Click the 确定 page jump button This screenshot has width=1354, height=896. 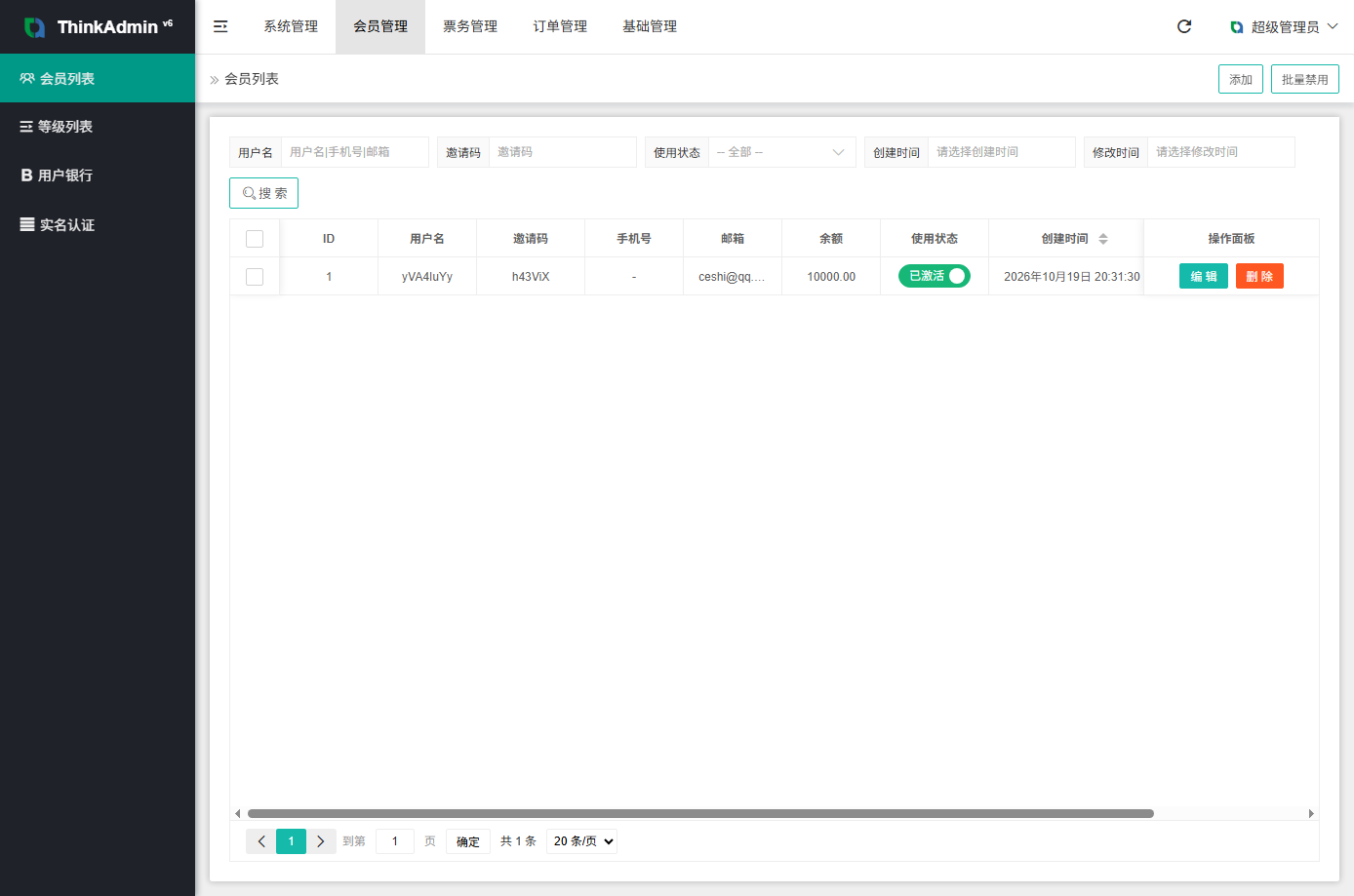(468, 841)
